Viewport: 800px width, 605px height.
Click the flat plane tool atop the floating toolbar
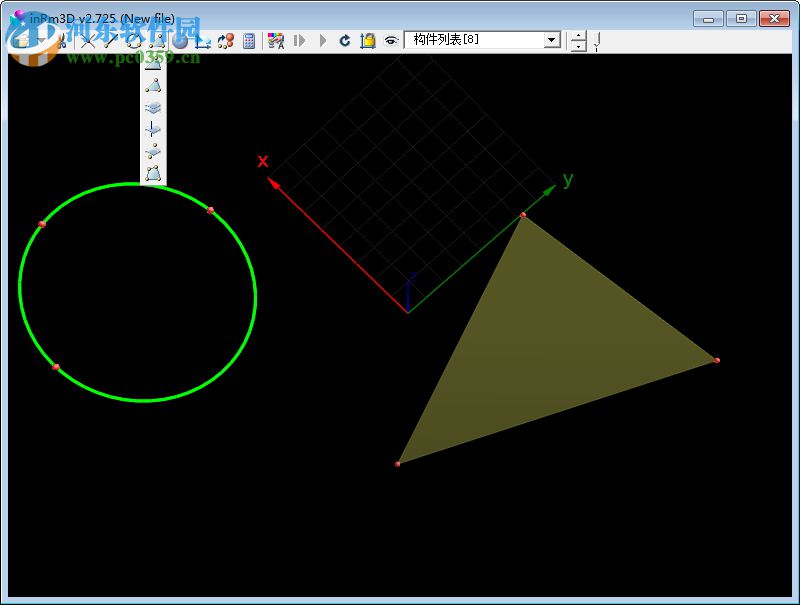[152, 62]
